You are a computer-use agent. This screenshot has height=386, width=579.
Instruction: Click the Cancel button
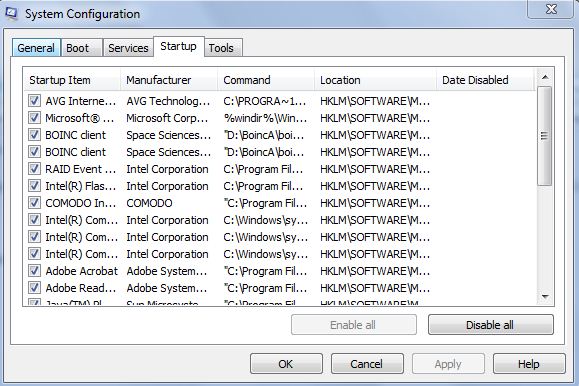click(x=367, y=364)
